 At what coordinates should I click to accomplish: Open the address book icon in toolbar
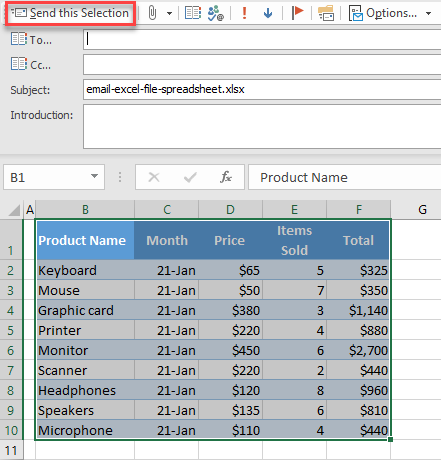(193, 13)
